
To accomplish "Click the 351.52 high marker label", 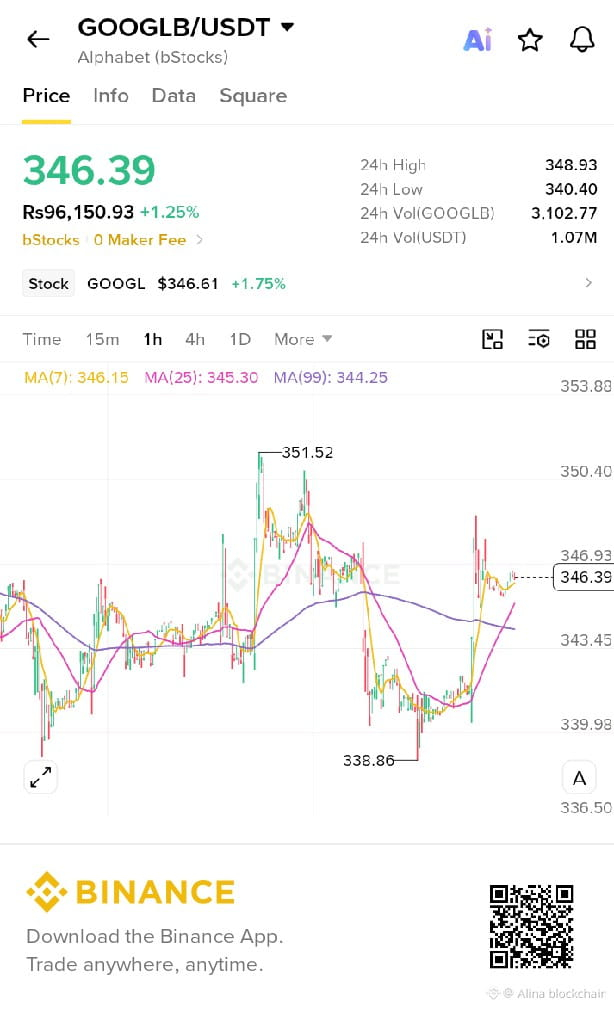I will pyautogui.click(x=308, y=453).
